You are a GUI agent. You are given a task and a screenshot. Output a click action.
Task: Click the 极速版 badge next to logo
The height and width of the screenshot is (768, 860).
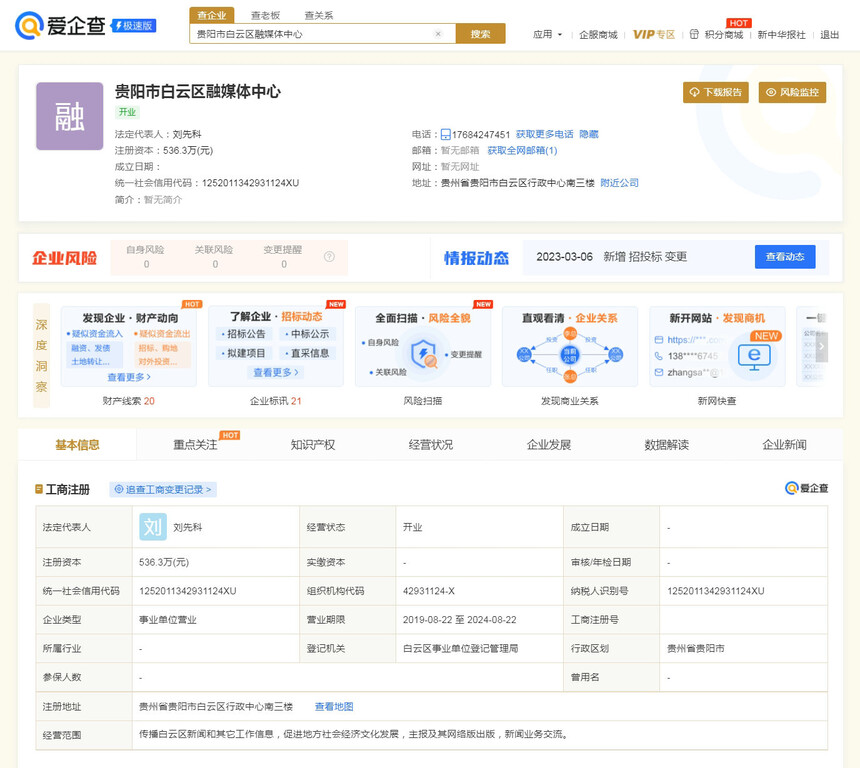(134, 26)
